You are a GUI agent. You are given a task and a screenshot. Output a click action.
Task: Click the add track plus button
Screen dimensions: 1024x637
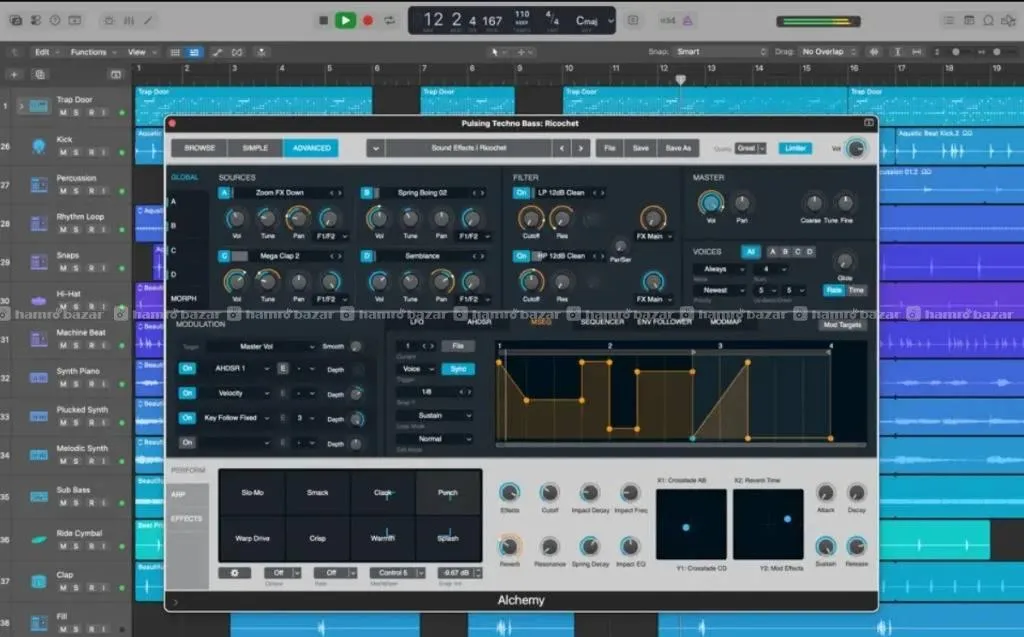coord(14,74)
